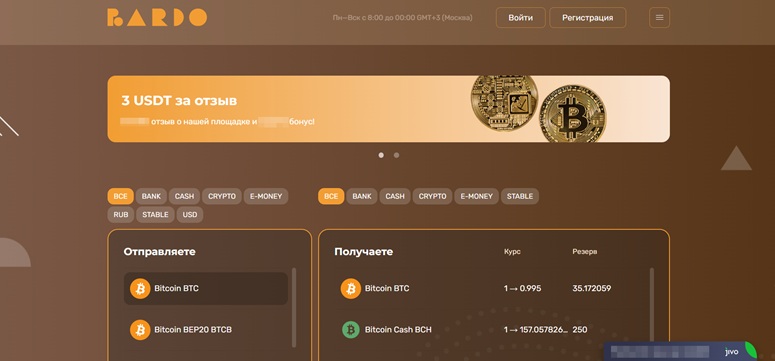Screen dimensions: 775x361
Task: Open the hamburger menu icon
Action: coord(659,17)
